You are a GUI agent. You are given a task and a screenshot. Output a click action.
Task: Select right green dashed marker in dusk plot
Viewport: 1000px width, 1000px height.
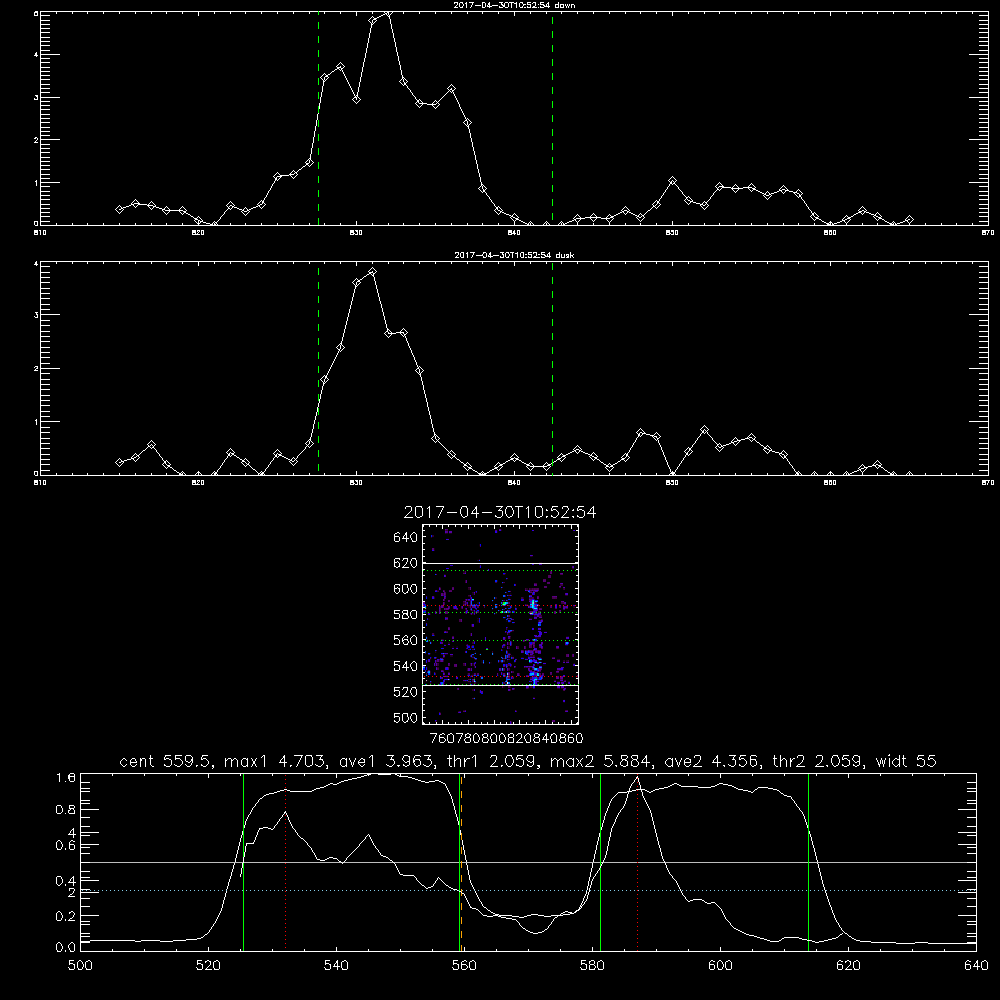tap(552, 369)
